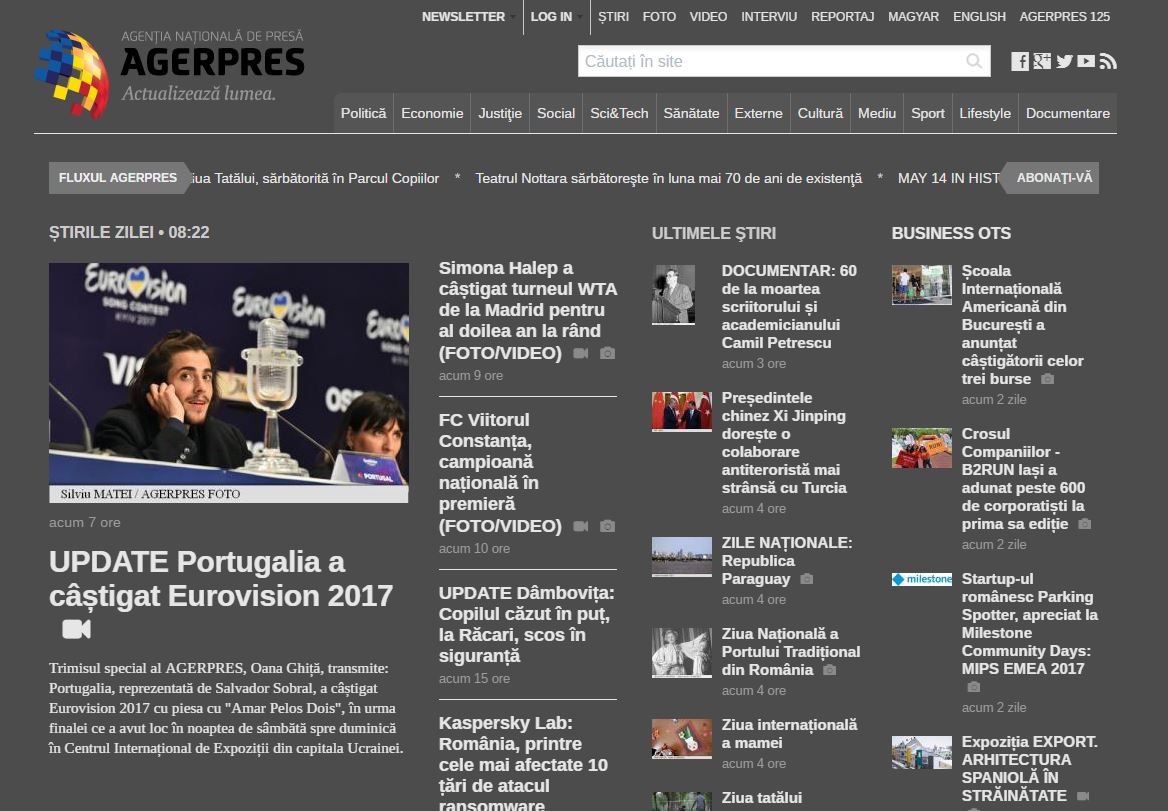Click the ABONAȚI-VĂ subscribe button
This screenshot has height=811, width=1168.
(1050, 178)
